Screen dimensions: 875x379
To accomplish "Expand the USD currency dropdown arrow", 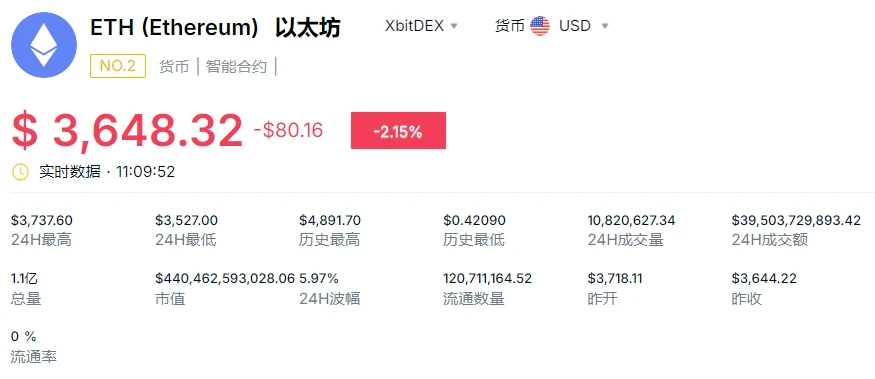I will pyautogui.click(x=605, y=26).
